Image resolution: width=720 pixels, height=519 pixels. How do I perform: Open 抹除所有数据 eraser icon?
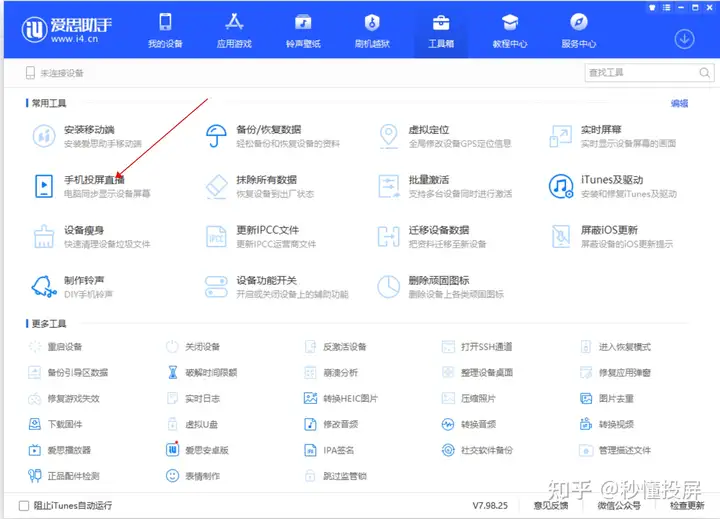point(216,186)
